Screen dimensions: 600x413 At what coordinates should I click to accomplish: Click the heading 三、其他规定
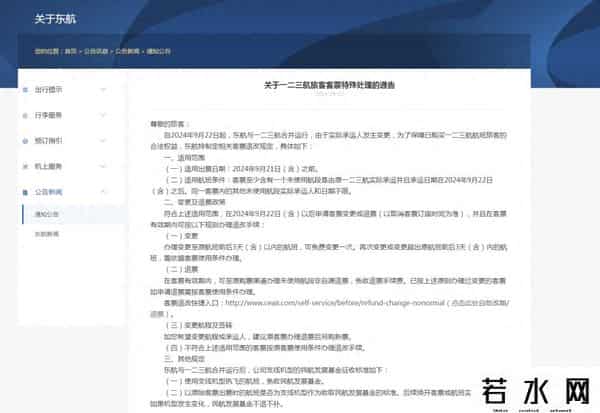[x=184, y=359]
